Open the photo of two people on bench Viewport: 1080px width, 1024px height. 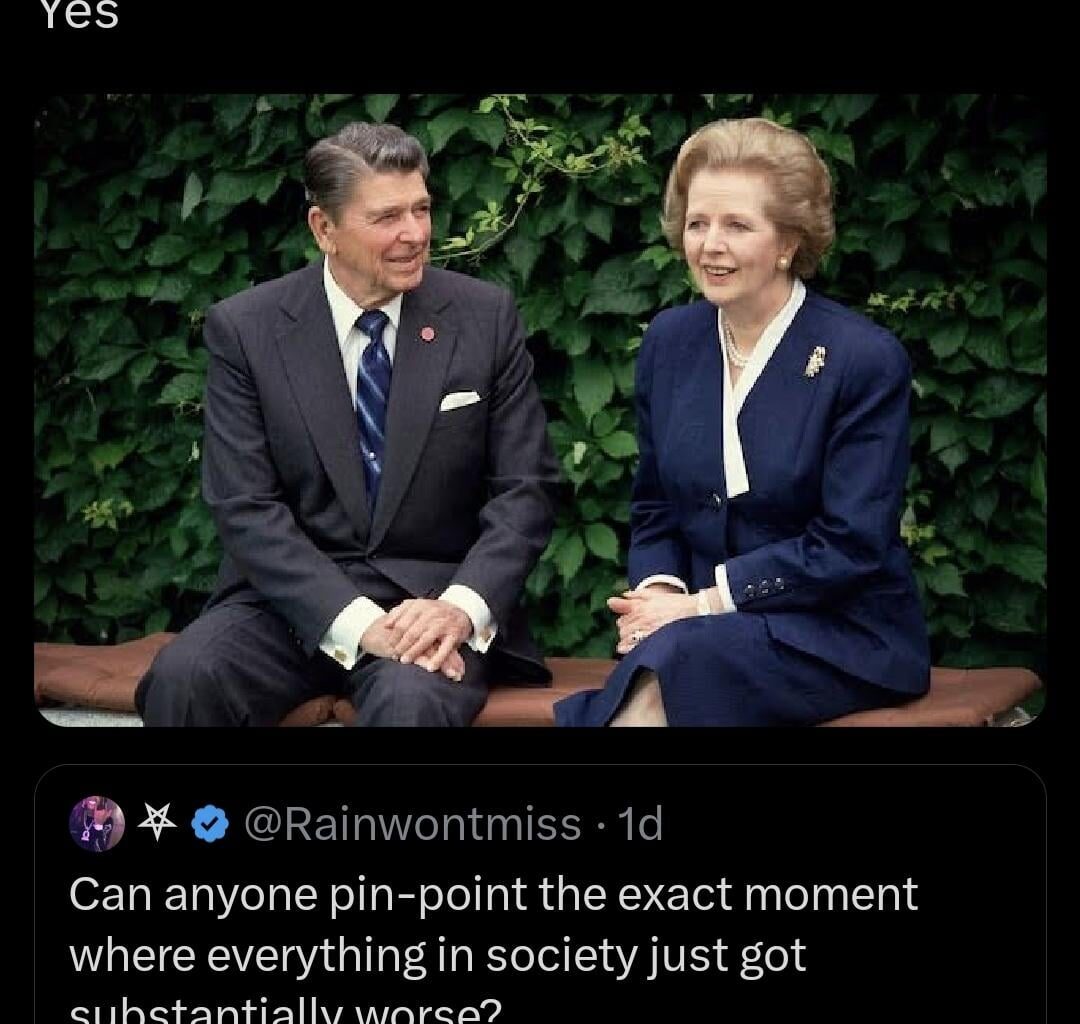[x=540, y=410]
